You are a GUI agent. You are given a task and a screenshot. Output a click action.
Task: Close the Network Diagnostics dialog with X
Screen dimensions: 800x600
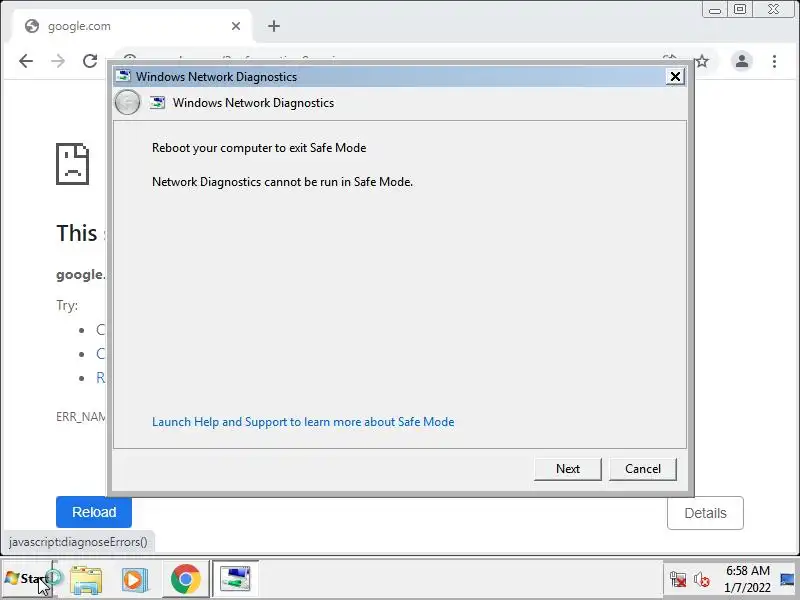tap(675, 77)
